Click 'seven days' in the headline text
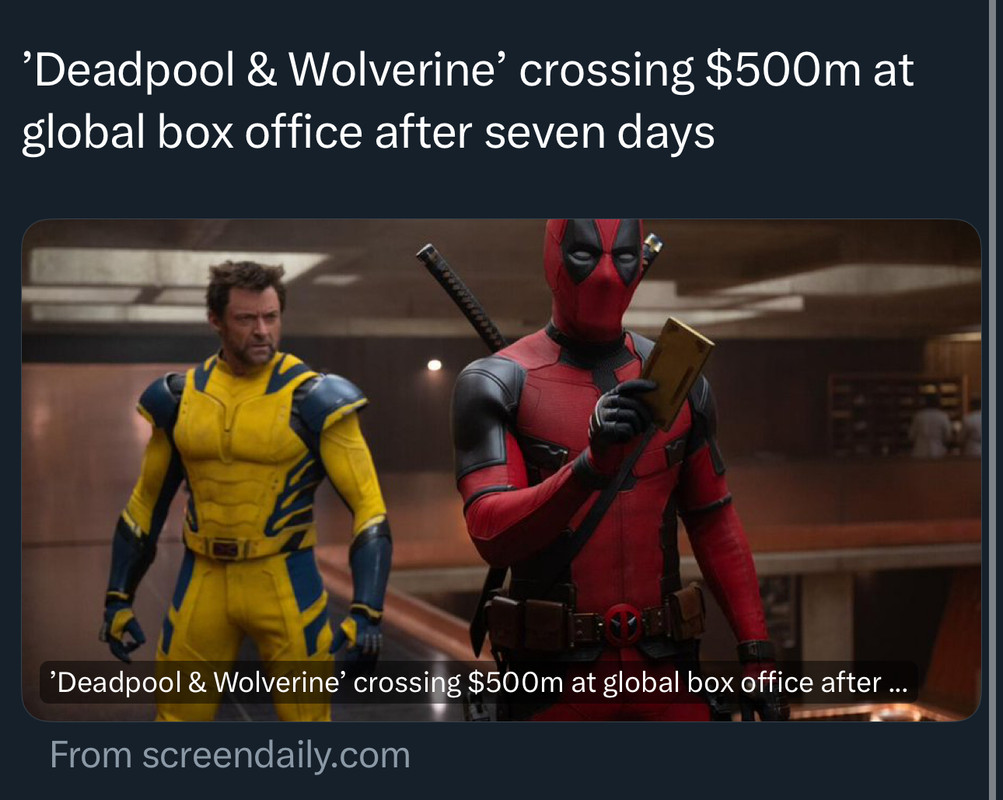 [599, 133]
